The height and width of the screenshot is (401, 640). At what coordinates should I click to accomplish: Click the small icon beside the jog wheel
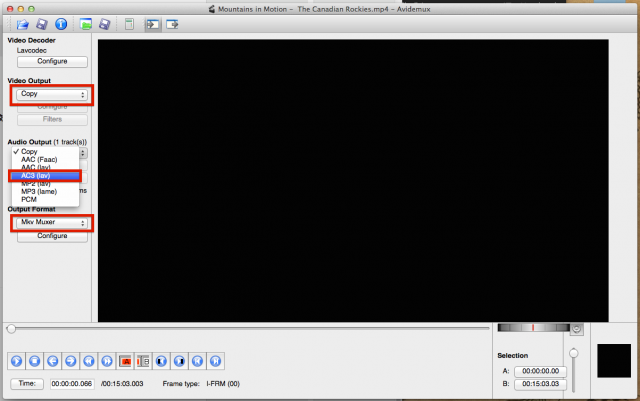577,329
